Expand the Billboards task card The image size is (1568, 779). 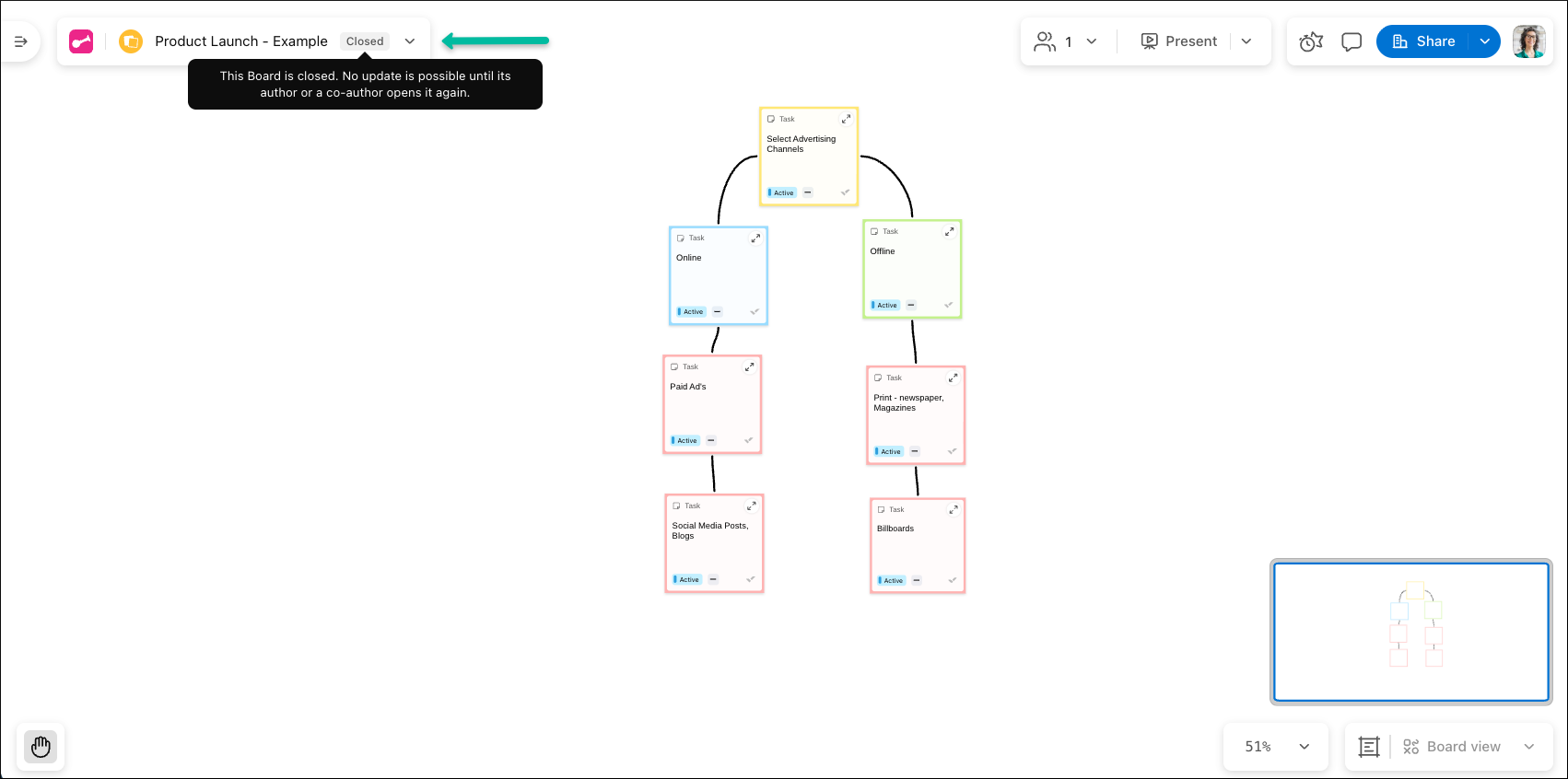954,509
